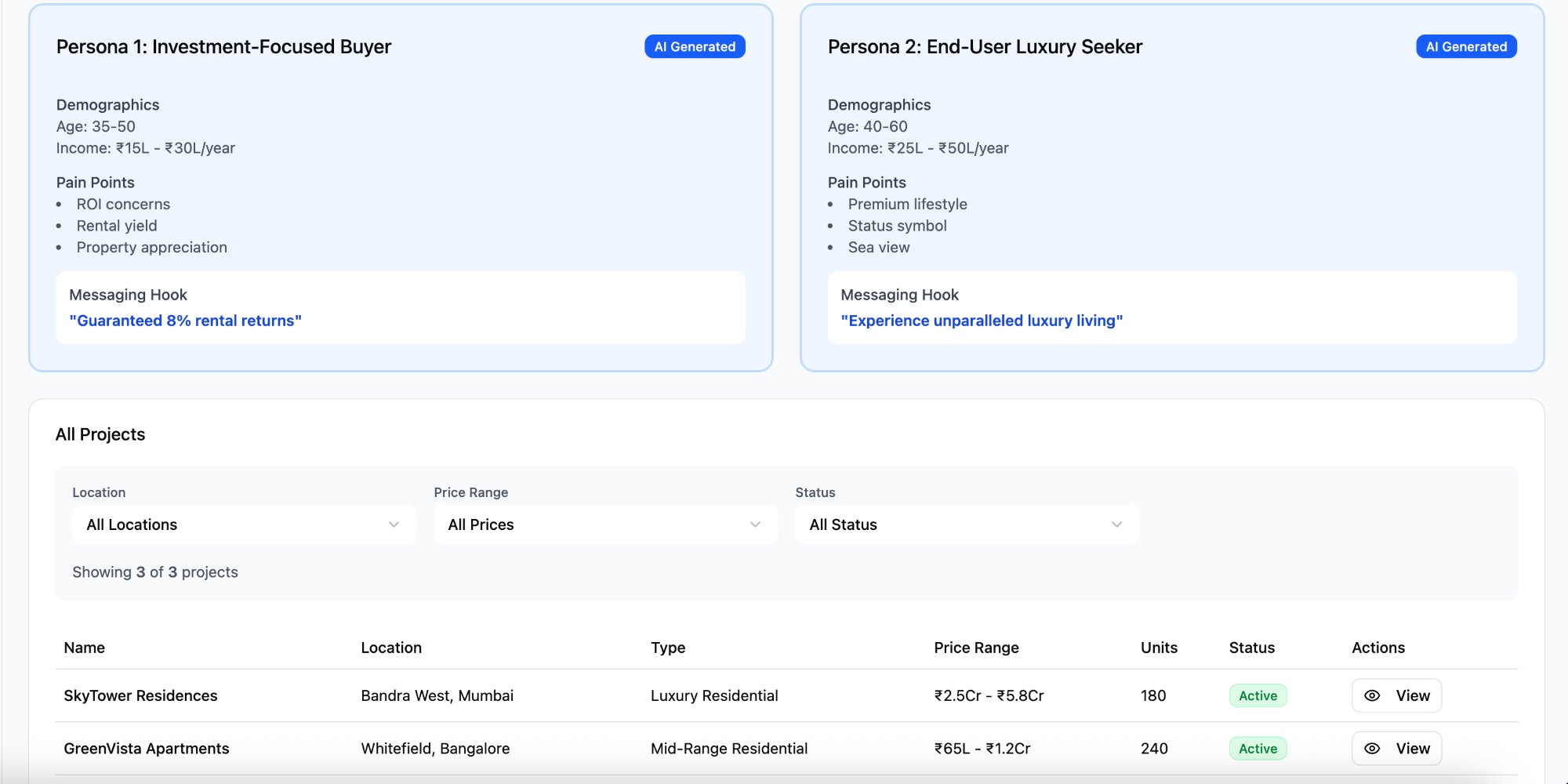The height and width of the screenshot is (784, 1568).
Task: Click the All Projects heading
Action: 100,434
